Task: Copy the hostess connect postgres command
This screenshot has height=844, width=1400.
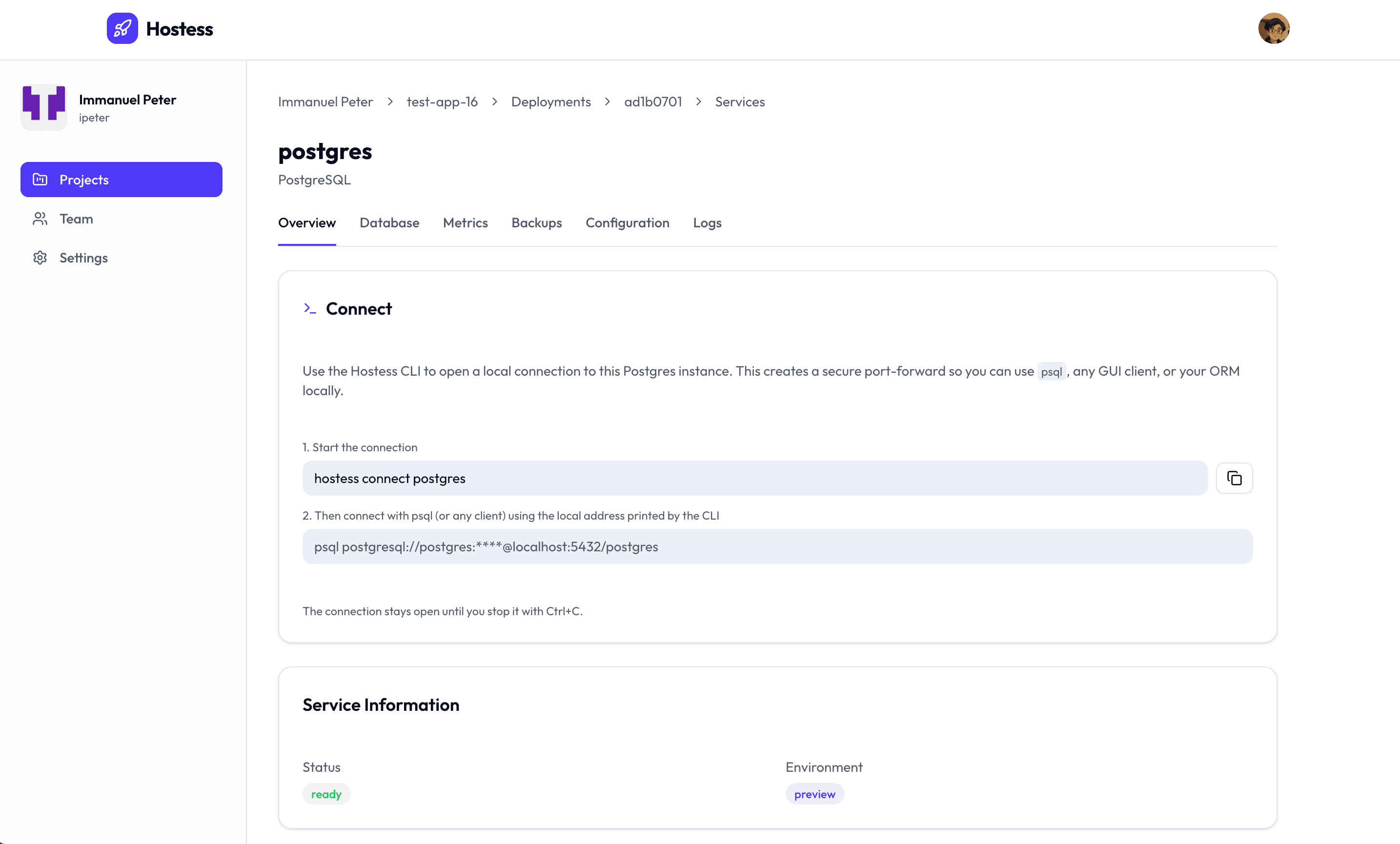Action: coord(1234,478)
